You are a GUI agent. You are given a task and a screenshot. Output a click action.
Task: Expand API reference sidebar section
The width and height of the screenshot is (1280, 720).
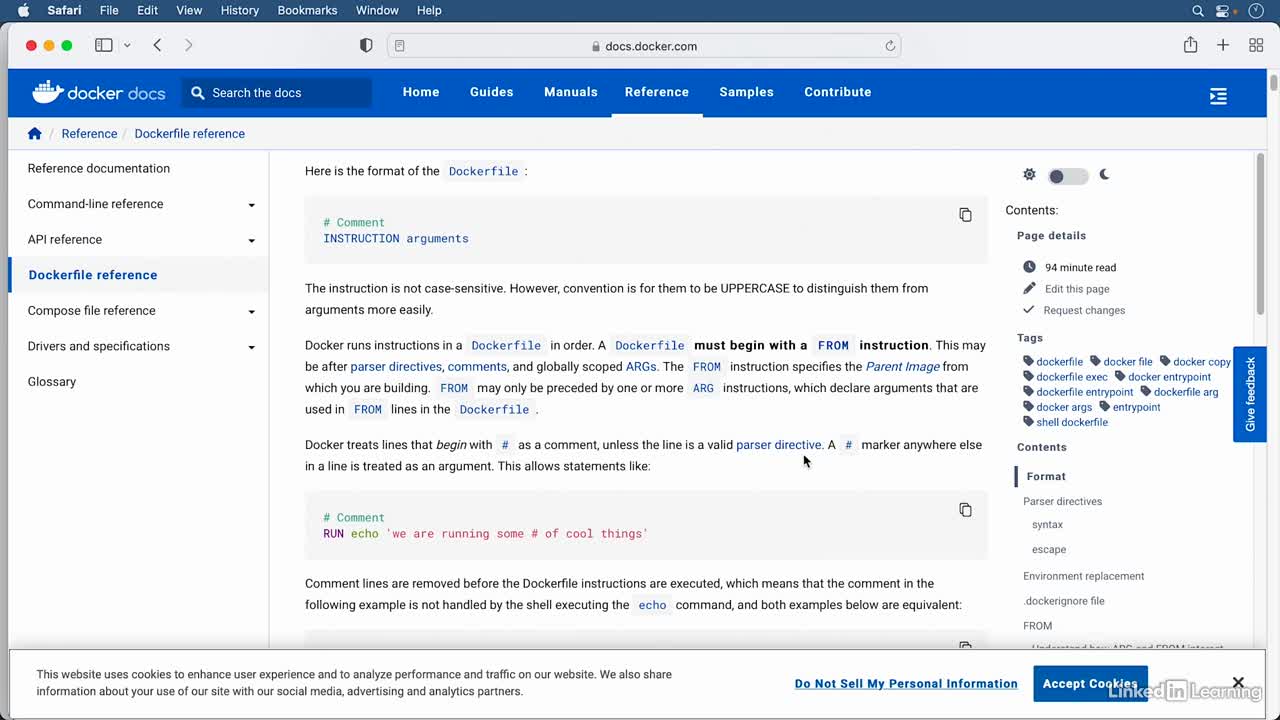click(251, 241)
